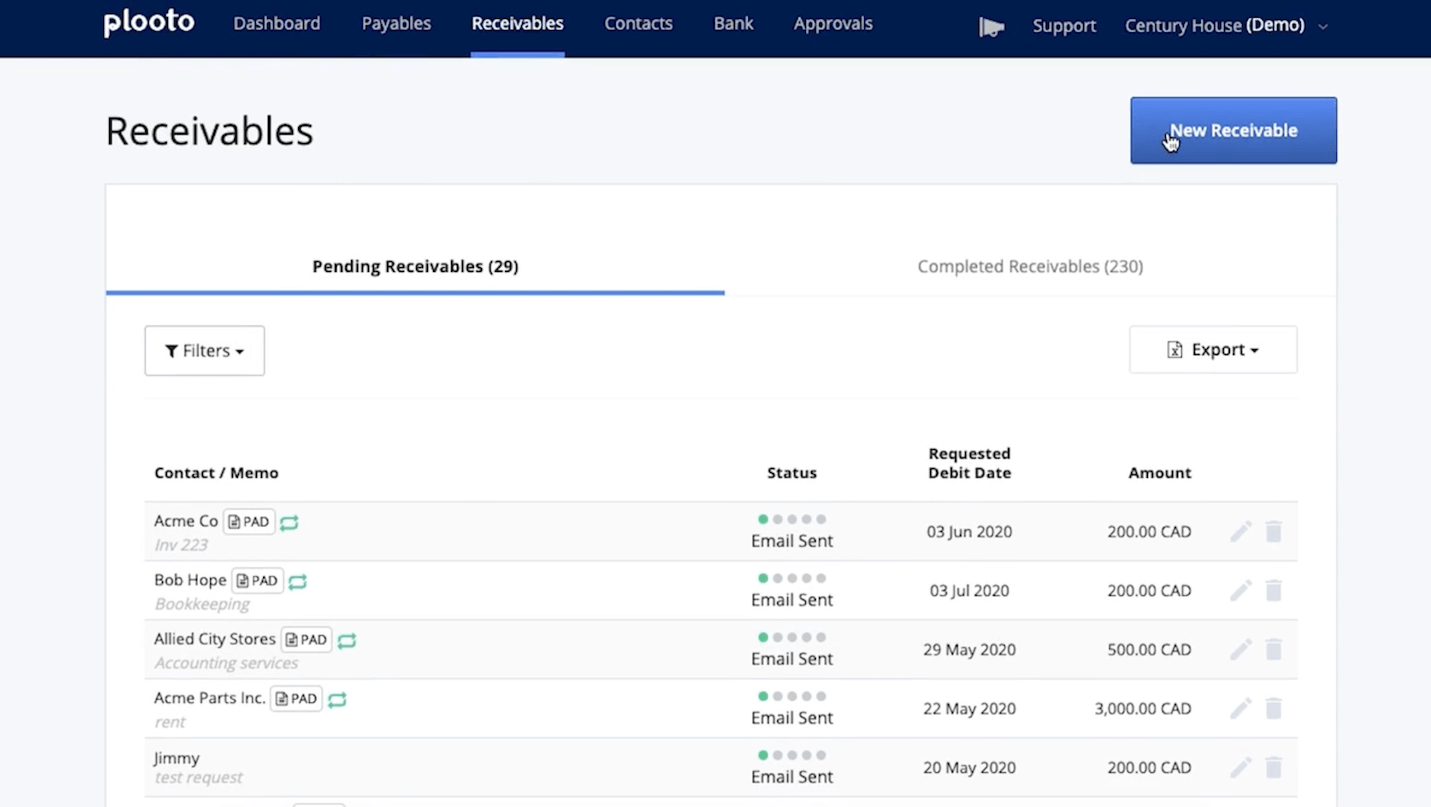Viewport: 1431px width, 807px height.
Task: Create a New Receivable
Action: coord(1233,130)
